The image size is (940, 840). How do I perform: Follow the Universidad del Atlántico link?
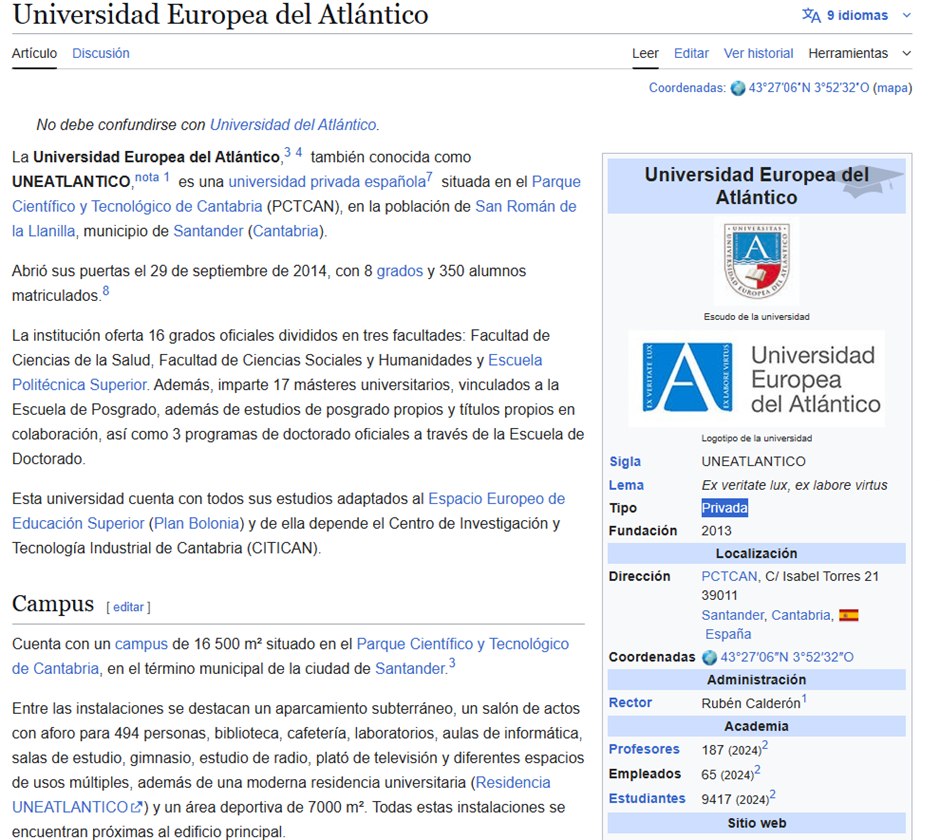[x=293, y=125]
